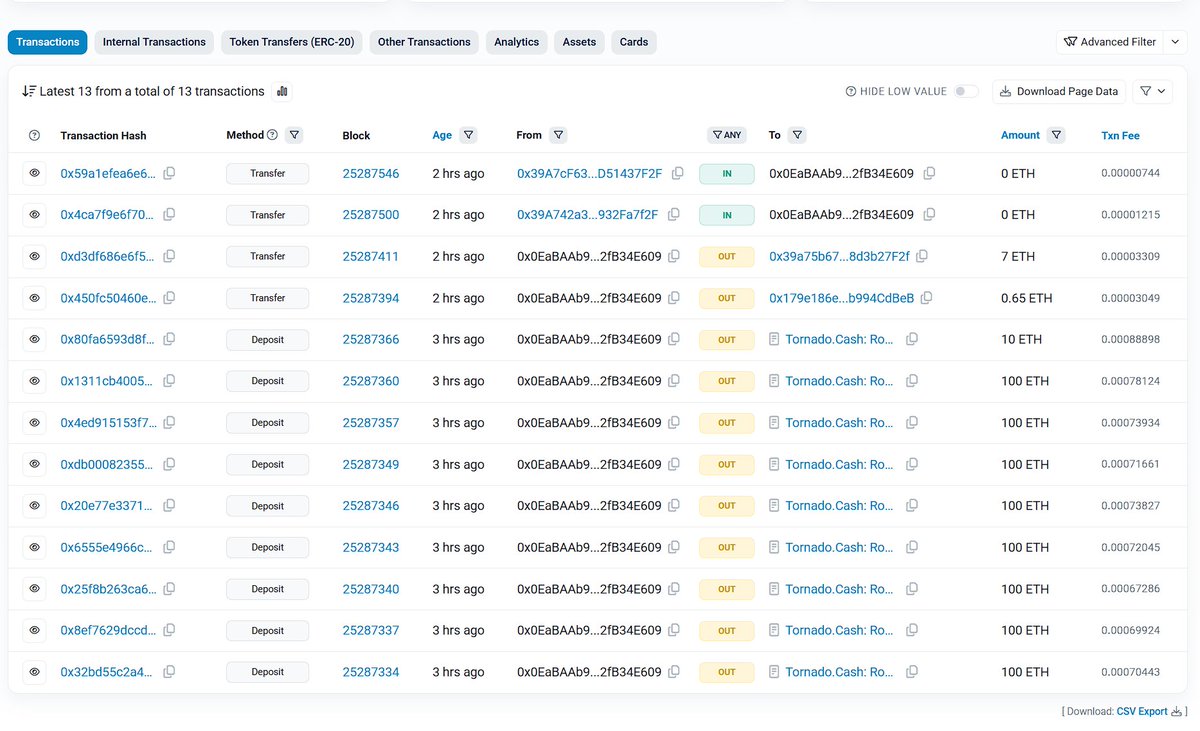Copy To address 0x179e186e...b994CdBeB
This screenshot has height=731, width=1200.
[x=926, y=298]
